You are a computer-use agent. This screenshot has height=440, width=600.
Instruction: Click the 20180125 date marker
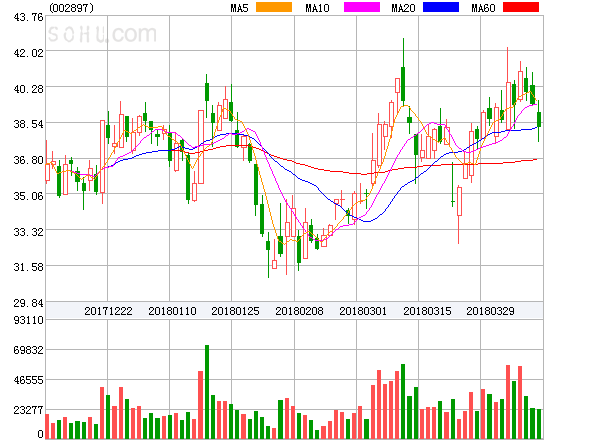[235, 311]
